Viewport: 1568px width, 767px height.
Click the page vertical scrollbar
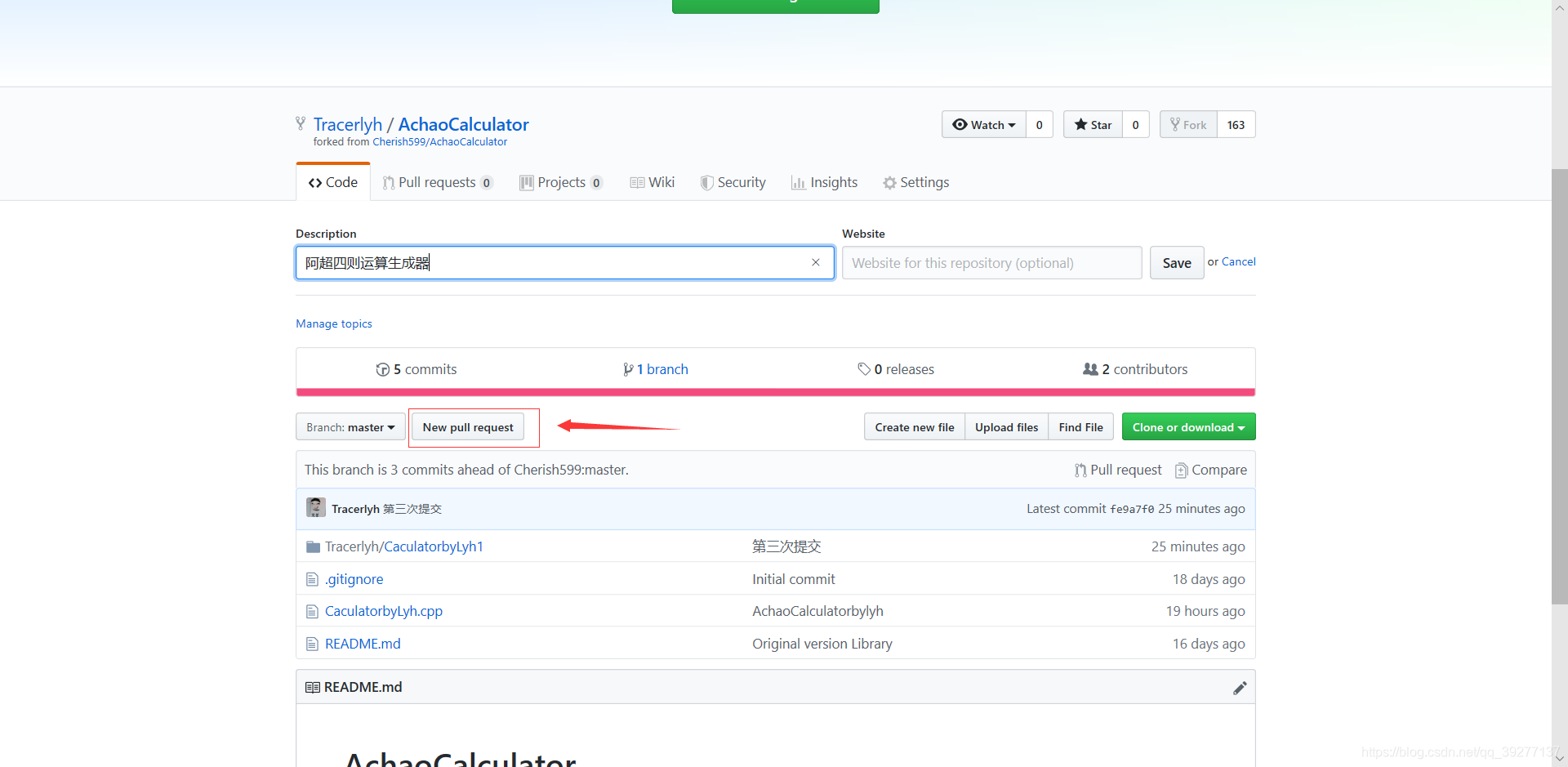[1560, 386]
